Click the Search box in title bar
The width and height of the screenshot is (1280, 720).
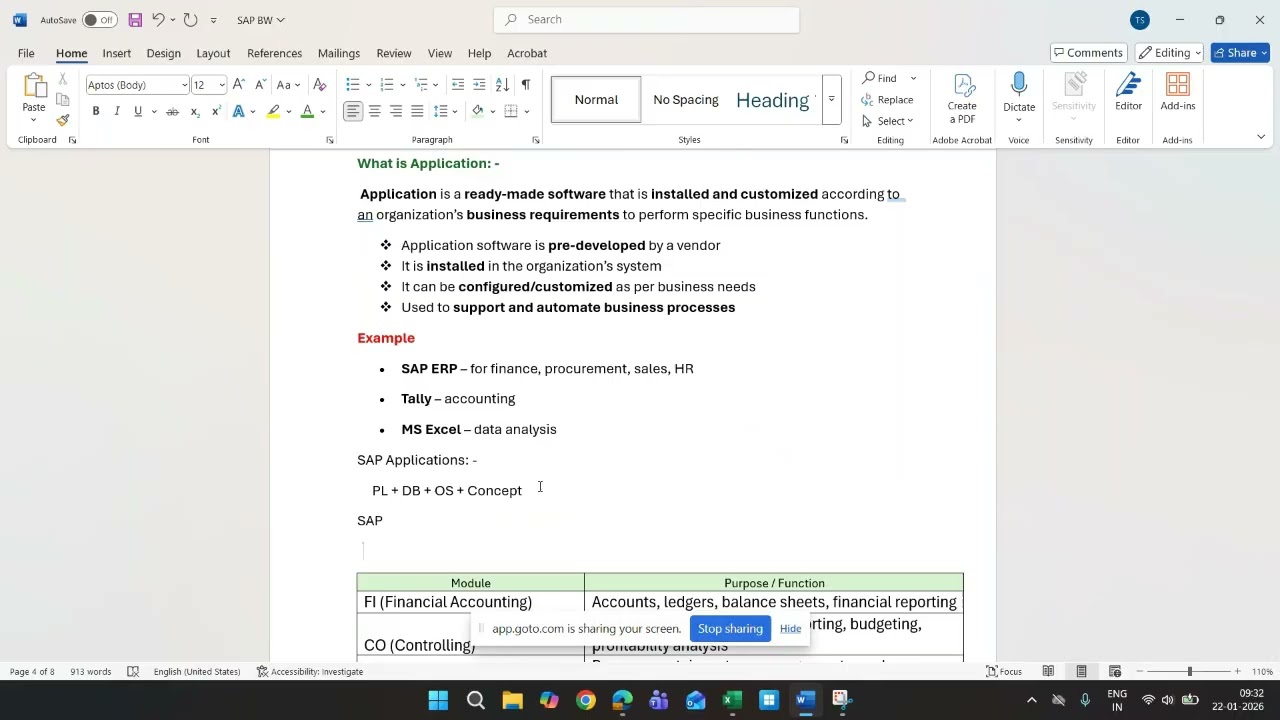coord(647,19)
